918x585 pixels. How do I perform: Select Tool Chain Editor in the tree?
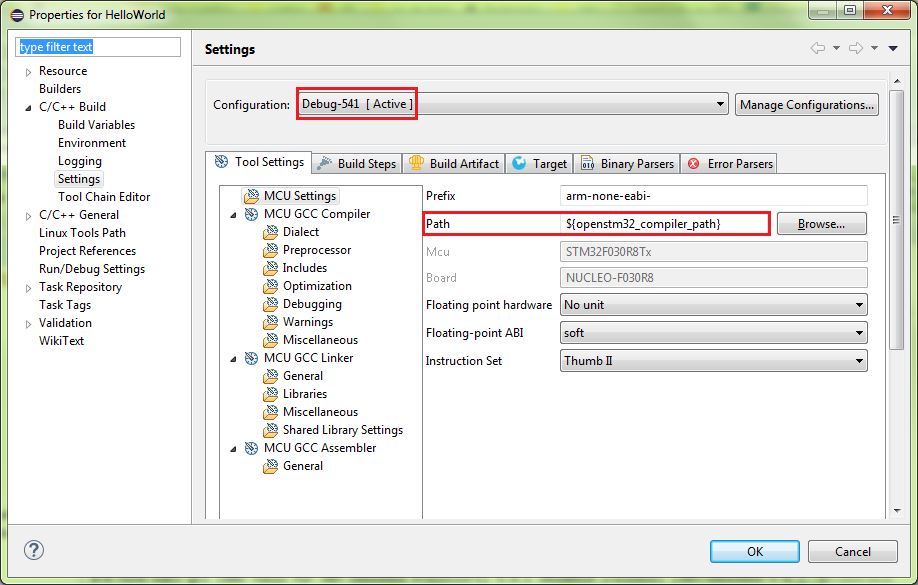104,197
